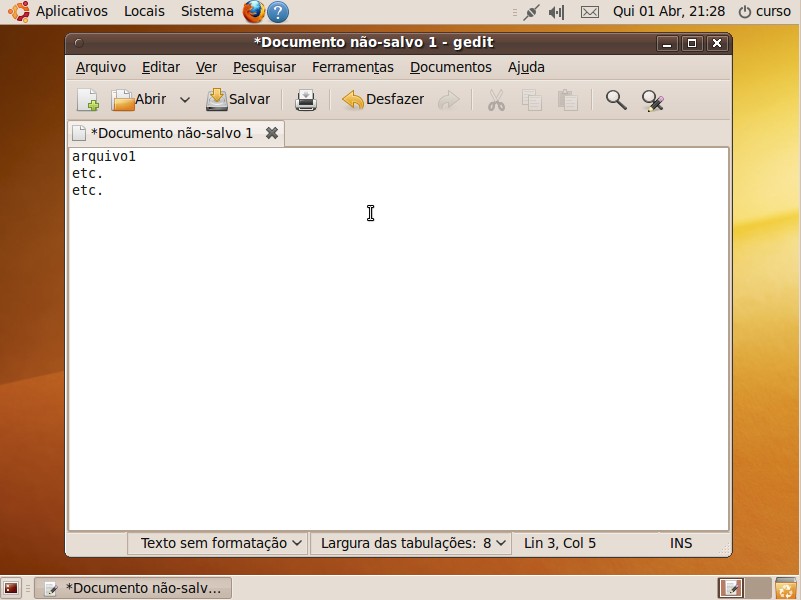Click the Lin 3, Col 5 status text
Image resolution: width=801 pixels, height=600 pixels.
(x=560, y=543)
